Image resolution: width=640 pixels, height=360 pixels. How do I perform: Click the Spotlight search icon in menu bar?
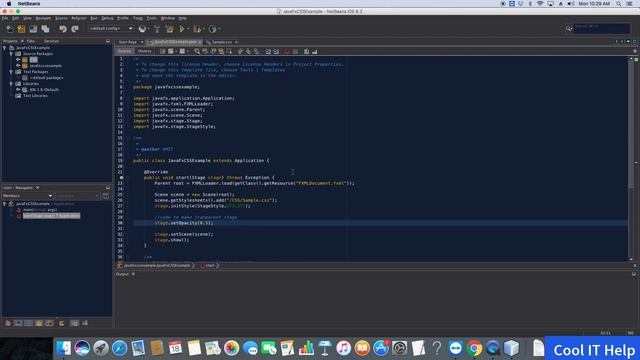pyautogui.click(x=619, y=4)
